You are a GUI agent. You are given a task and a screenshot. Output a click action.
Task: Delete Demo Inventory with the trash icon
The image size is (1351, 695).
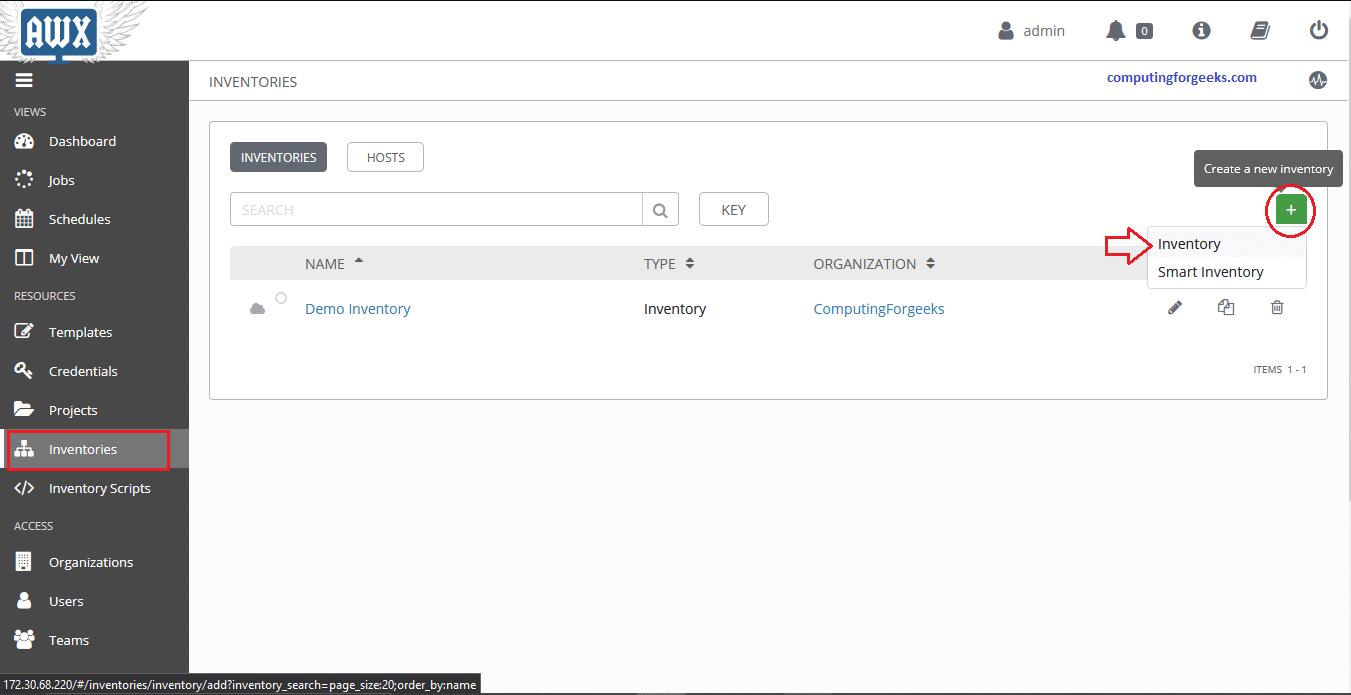(x=1277, y=307)
